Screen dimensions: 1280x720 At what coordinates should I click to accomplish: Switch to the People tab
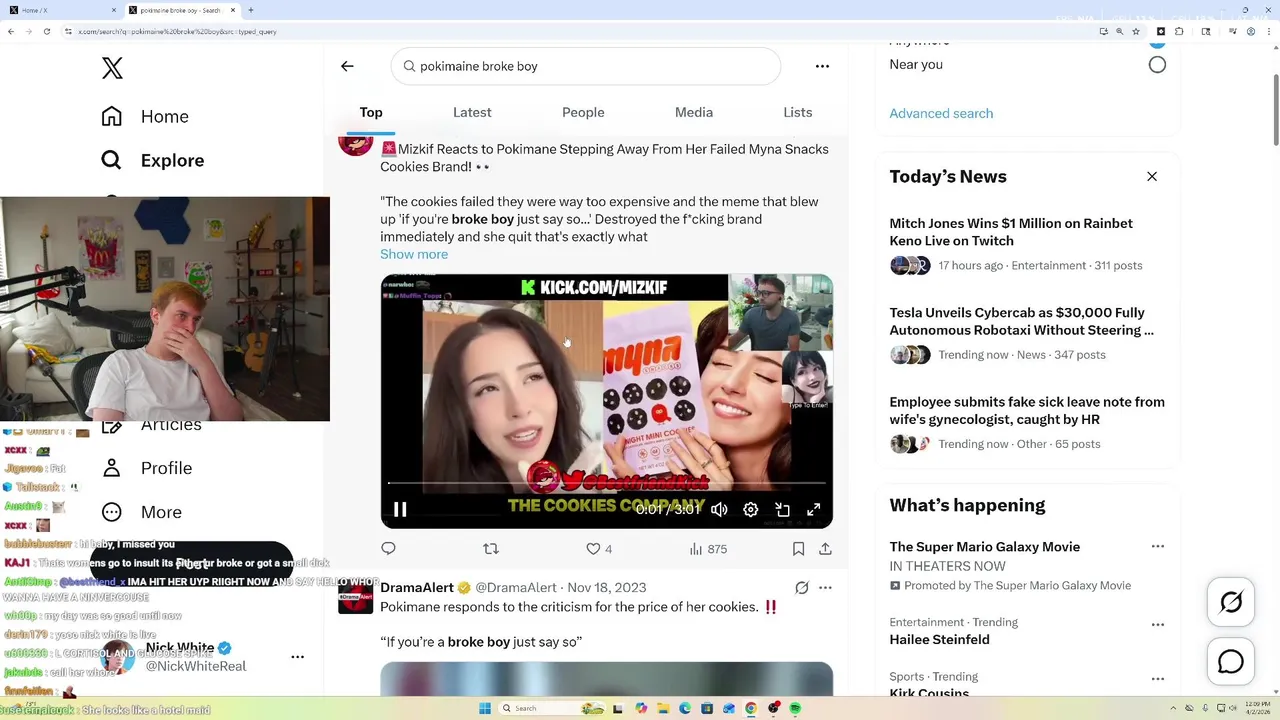(583, 113)
